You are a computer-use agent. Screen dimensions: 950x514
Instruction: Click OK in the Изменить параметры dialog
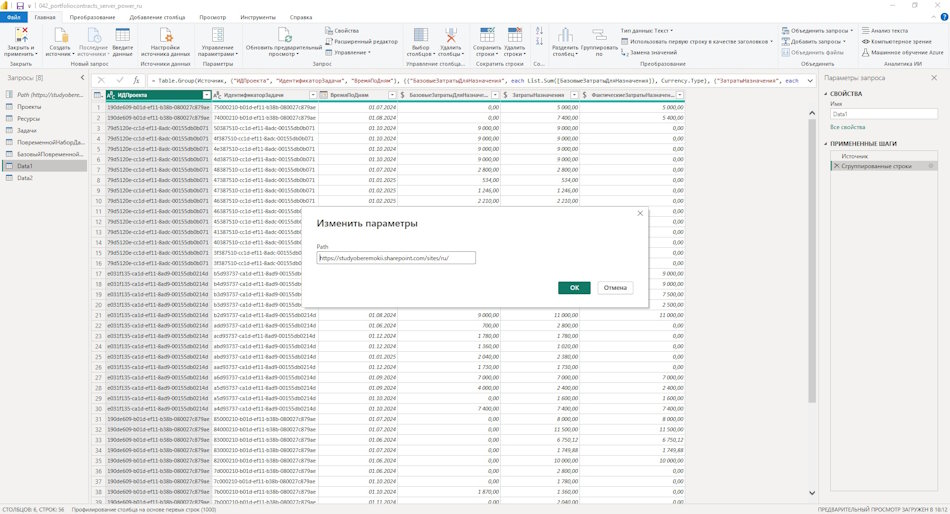pos(574,288)
